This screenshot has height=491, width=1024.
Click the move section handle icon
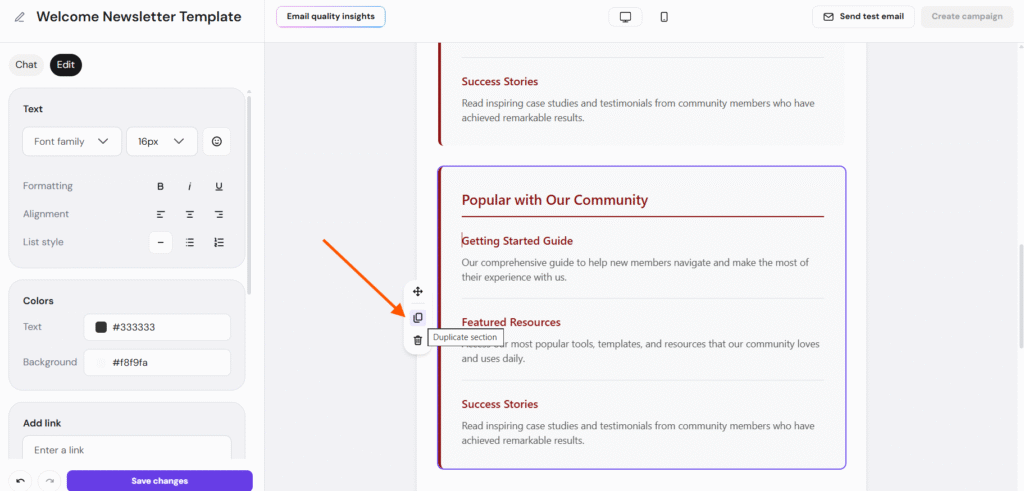click(x=418, y=292)
